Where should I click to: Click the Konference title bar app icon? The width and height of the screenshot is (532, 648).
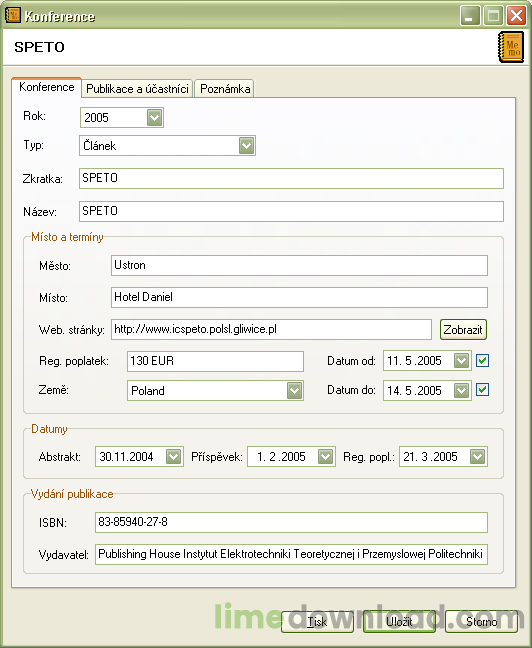(13, 16)
